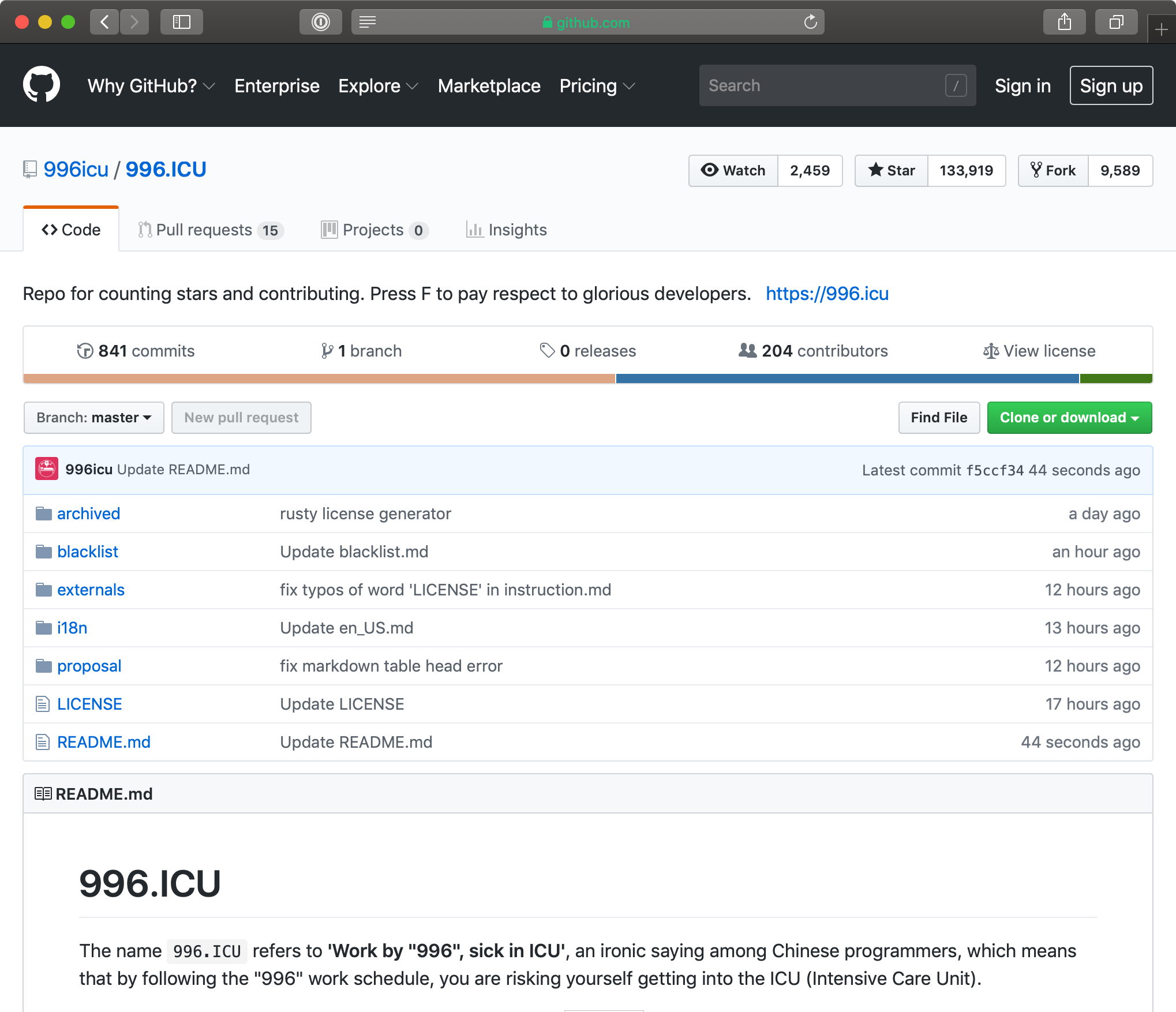
Task: Open commit 'rusty license generator'
Action: [365, 514]
